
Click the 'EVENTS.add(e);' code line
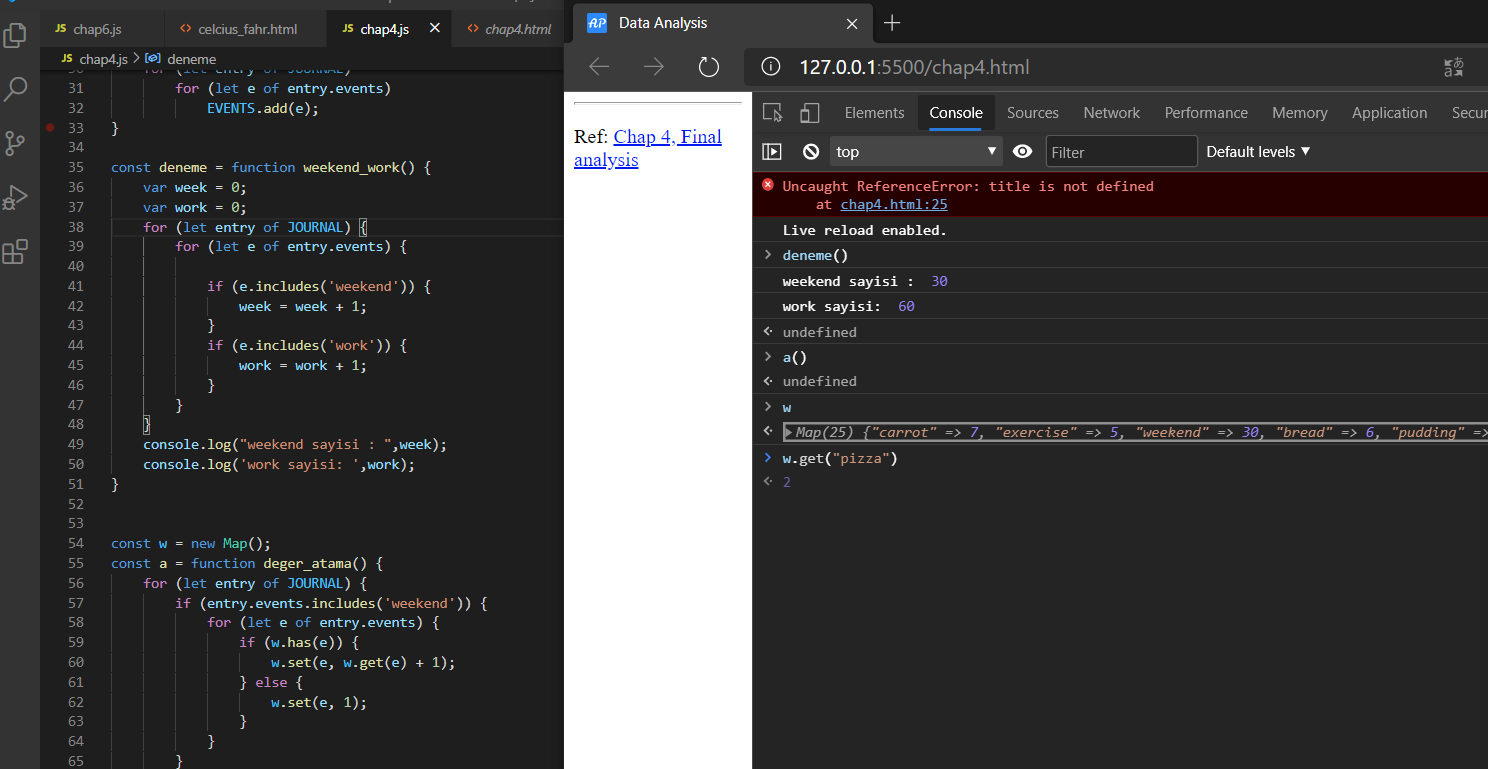coord(263,108)
